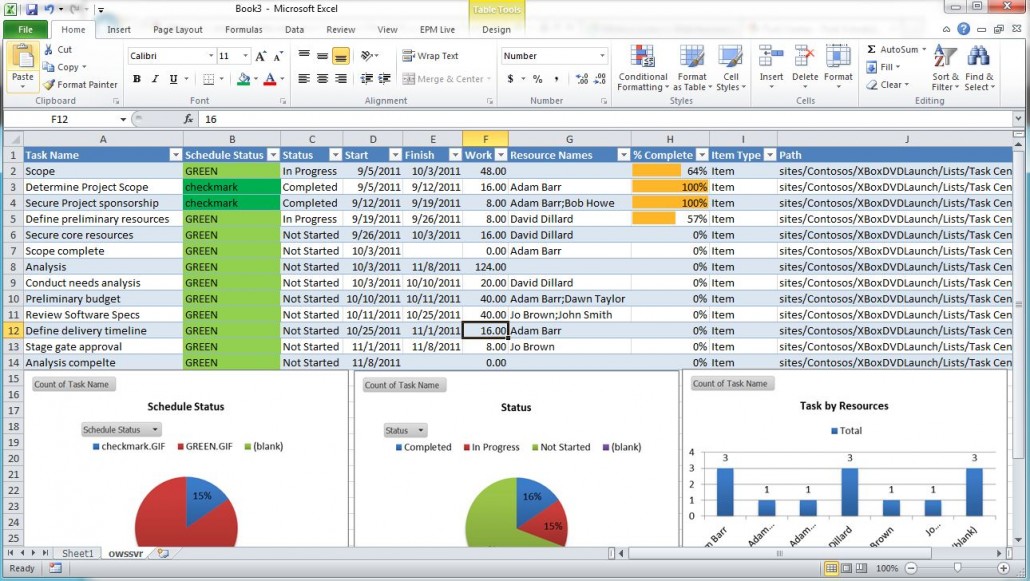Switch to Page Layout view in status bar

pos(846,568)
